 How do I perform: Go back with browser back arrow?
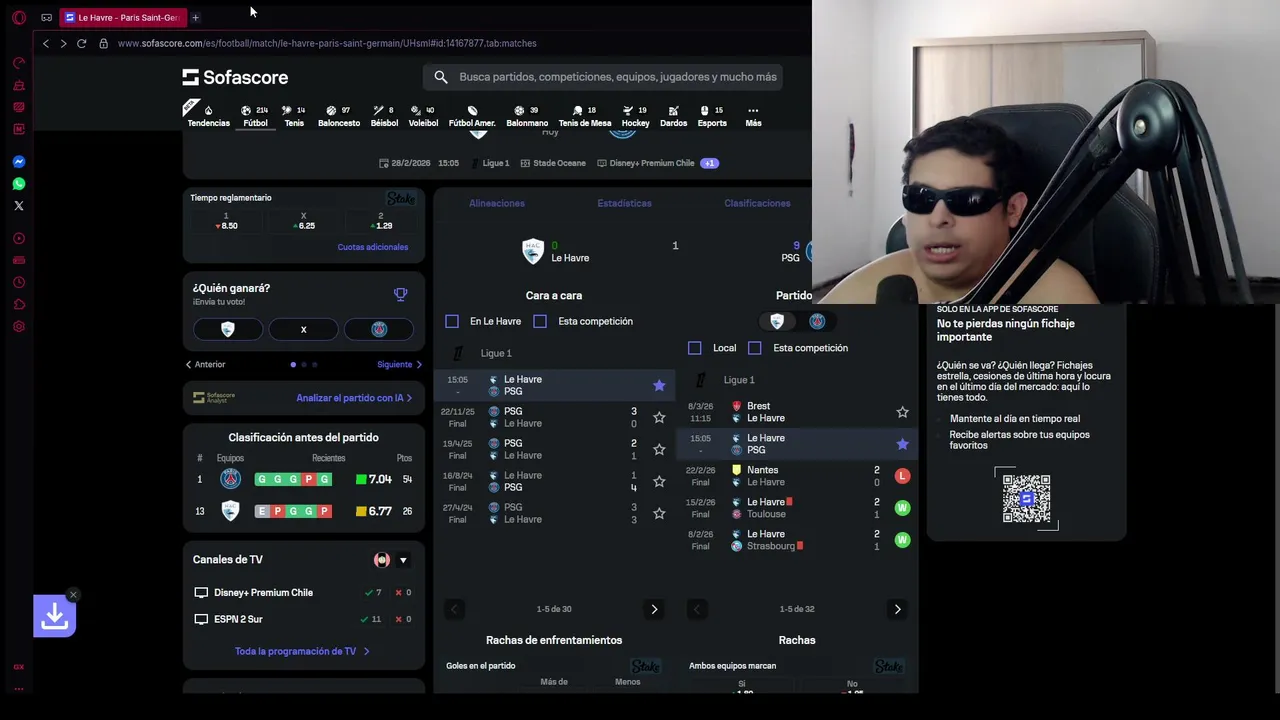pyautogui.click(x=45, y=43)
